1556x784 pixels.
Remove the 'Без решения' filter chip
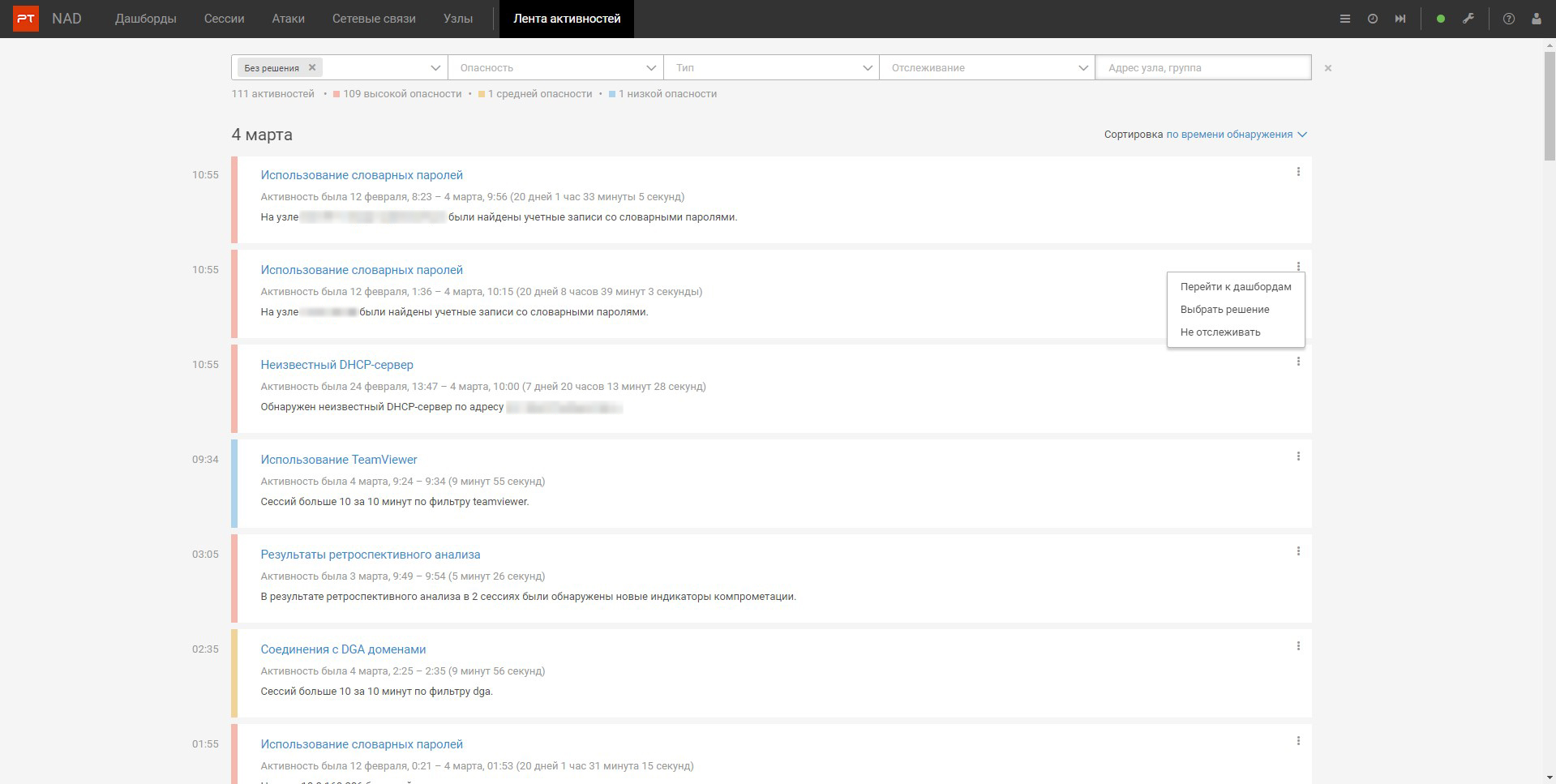coord(312,67)
